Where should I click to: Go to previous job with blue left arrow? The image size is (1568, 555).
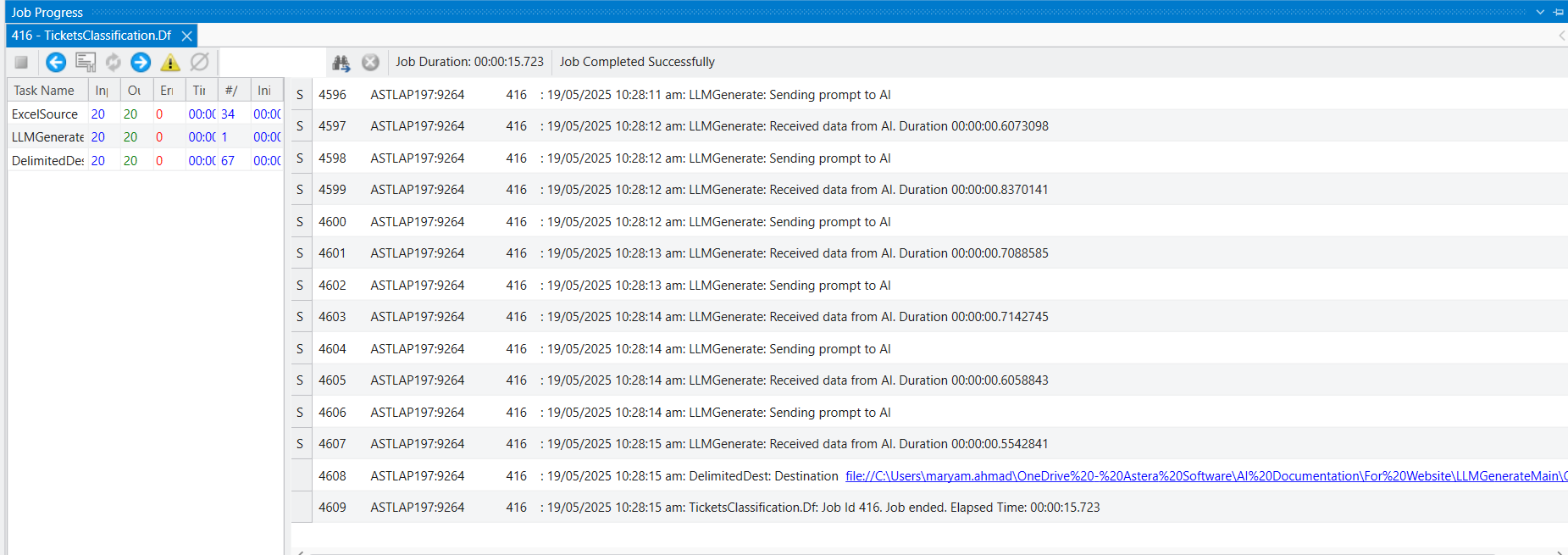[x=56, y=62]
